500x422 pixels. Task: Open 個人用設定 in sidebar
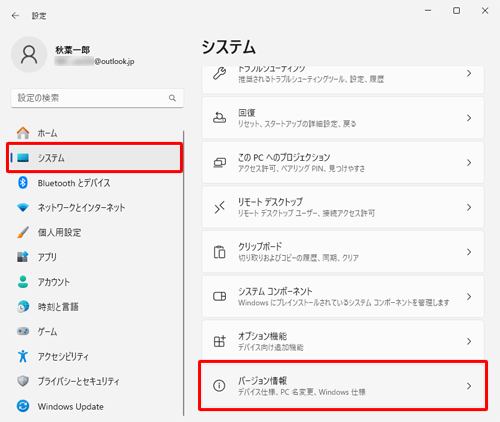click(59, 232)
